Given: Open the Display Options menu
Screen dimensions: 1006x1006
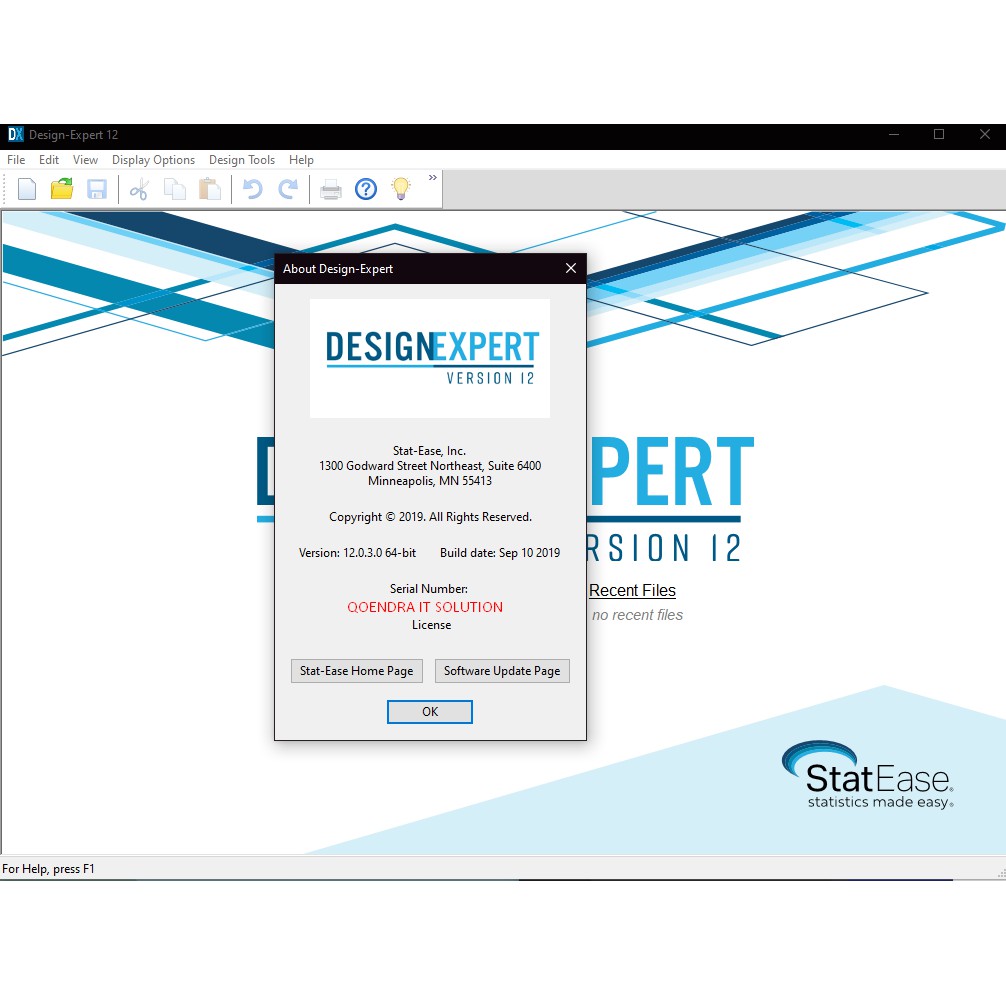Looking at the screenshot, I should (153, 160).
